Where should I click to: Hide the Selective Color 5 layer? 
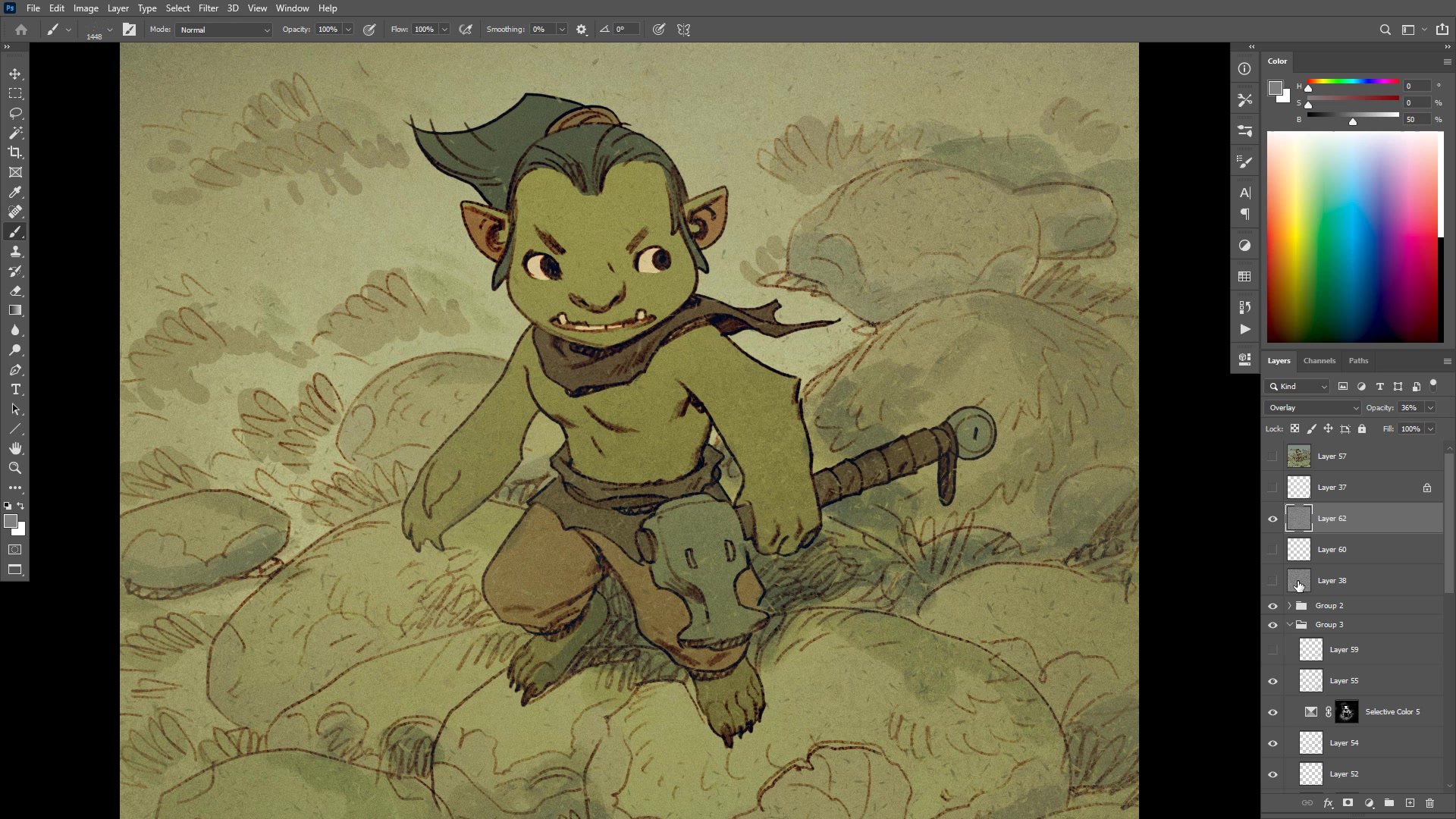(1272, 712)
